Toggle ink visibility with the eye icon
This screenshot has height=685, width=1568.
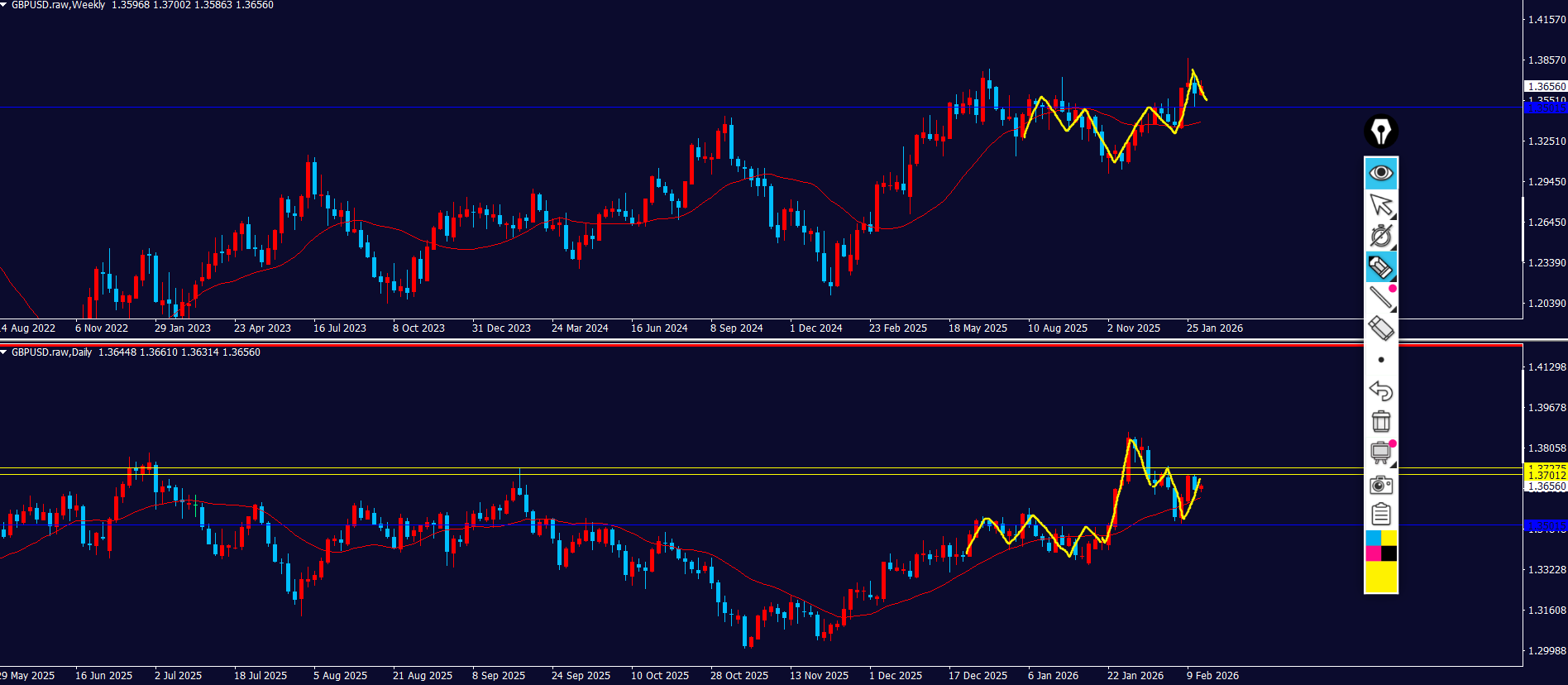coord(1380,173)
